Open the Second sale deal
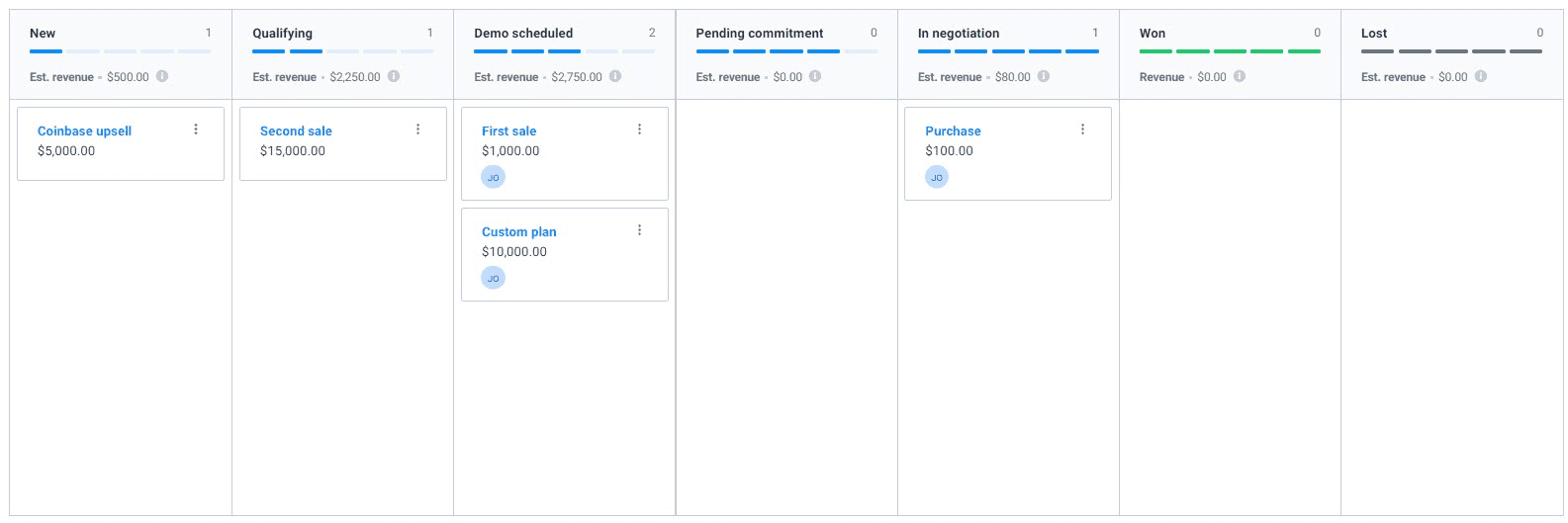Viewport: 1568px width, 523px height. [x=296, y=131]
